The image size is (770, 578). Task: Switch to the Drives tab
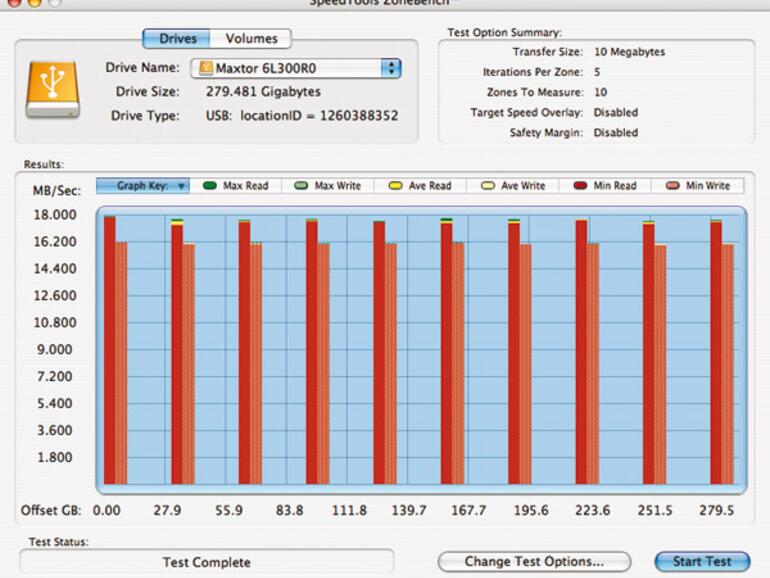point(177,38)
